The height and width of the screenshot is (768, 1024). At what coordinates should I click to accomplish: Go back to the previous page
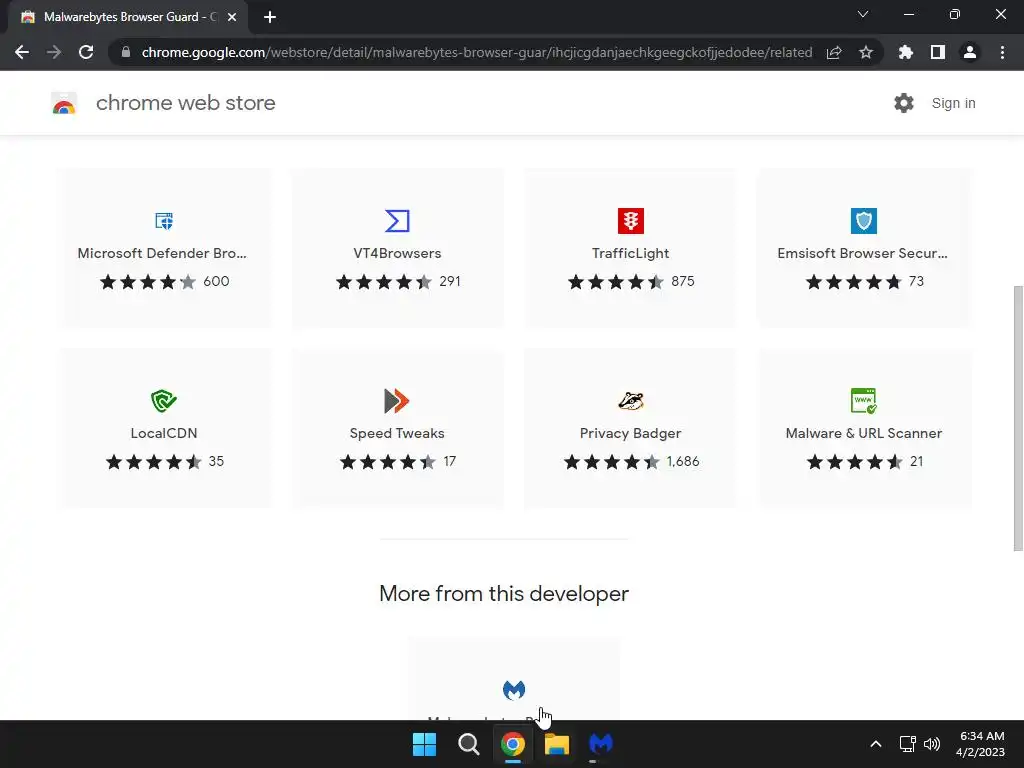[22, 52]
